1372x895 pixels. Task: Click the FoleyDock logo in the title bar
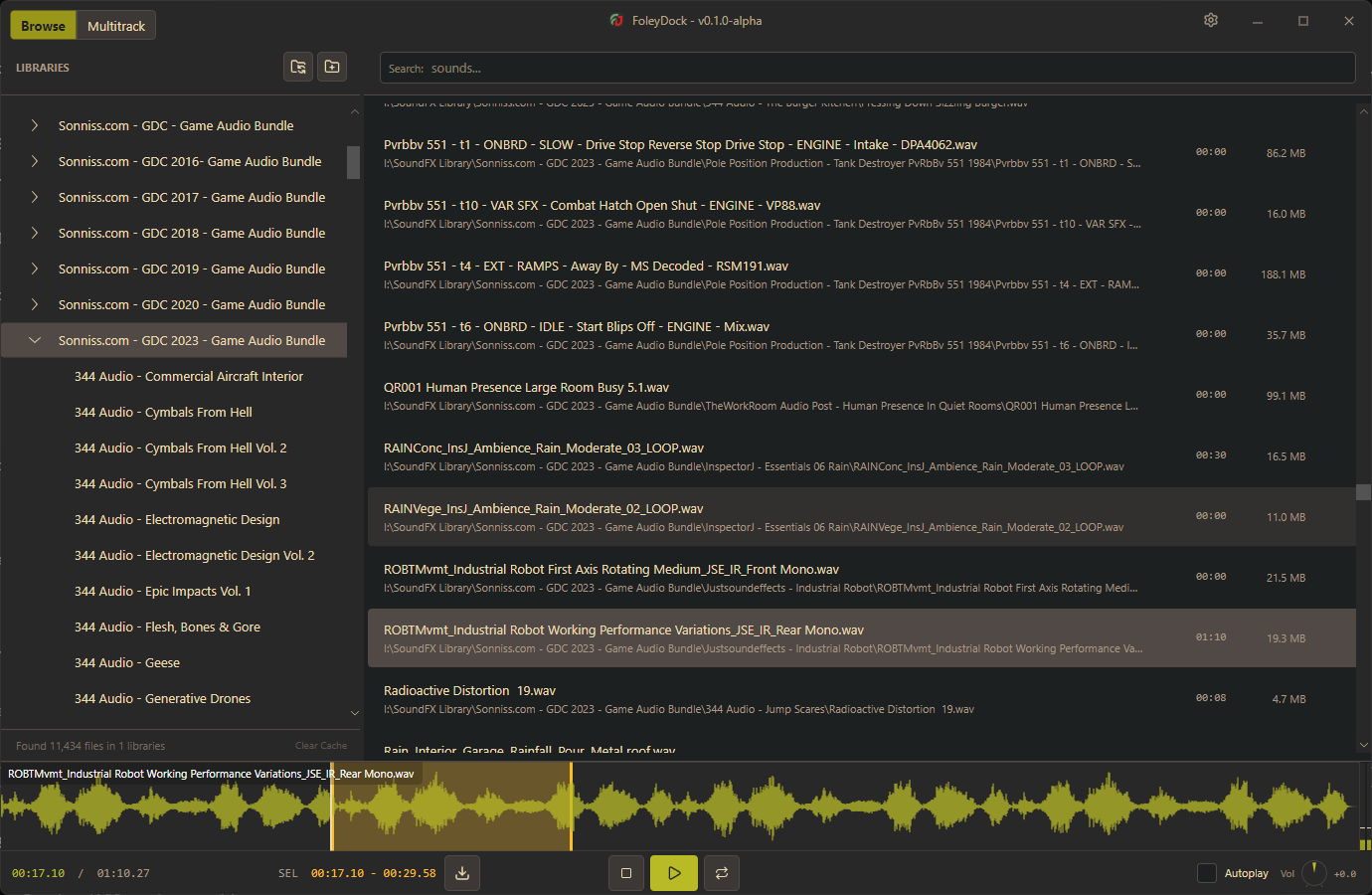(x=616, y=21)
